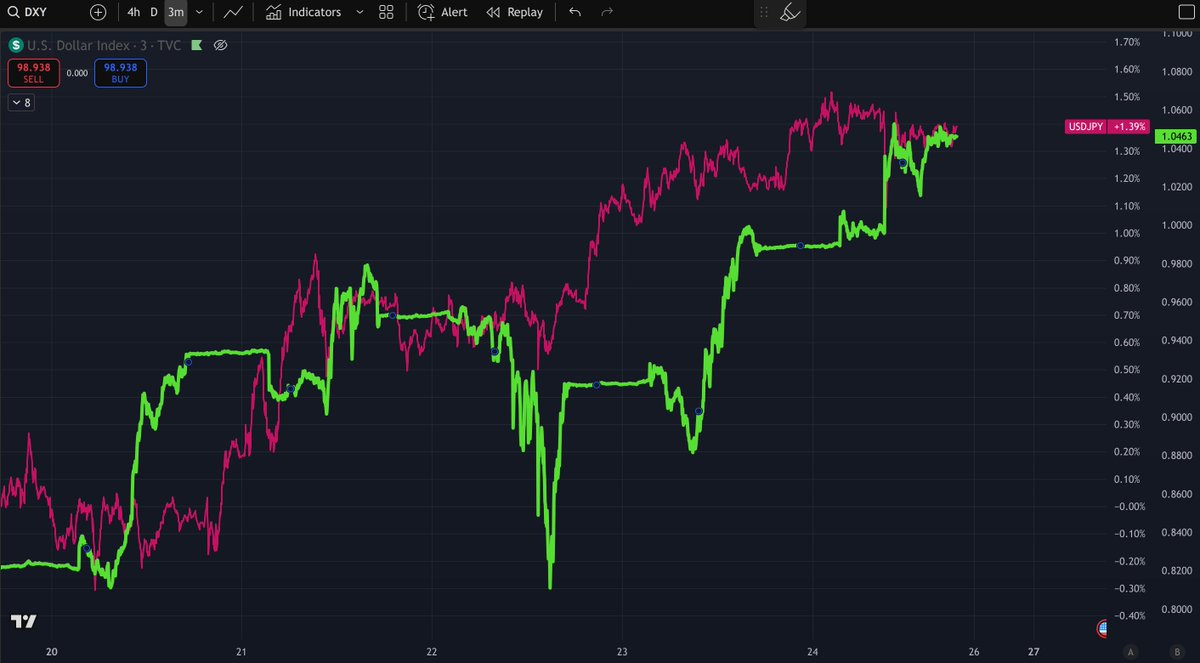Image resolution: width=1200 pixels, height=663 pixels.
Task: Click the U.S. Dollar Index legend title
Action: [106, 45]
